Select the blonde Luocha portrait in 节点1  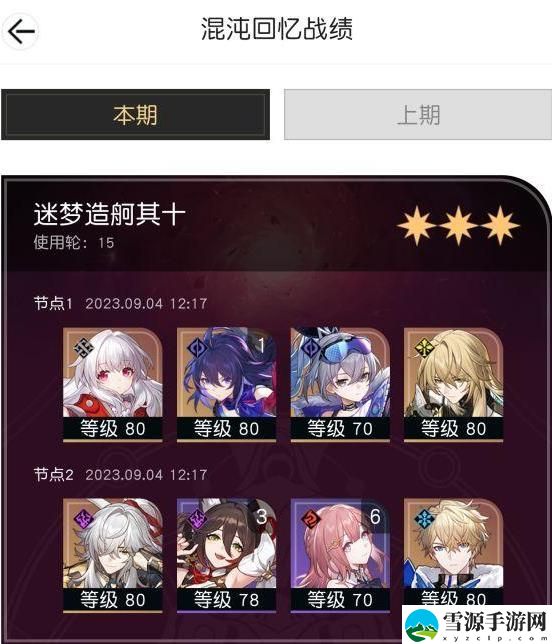tap(453, 385)
